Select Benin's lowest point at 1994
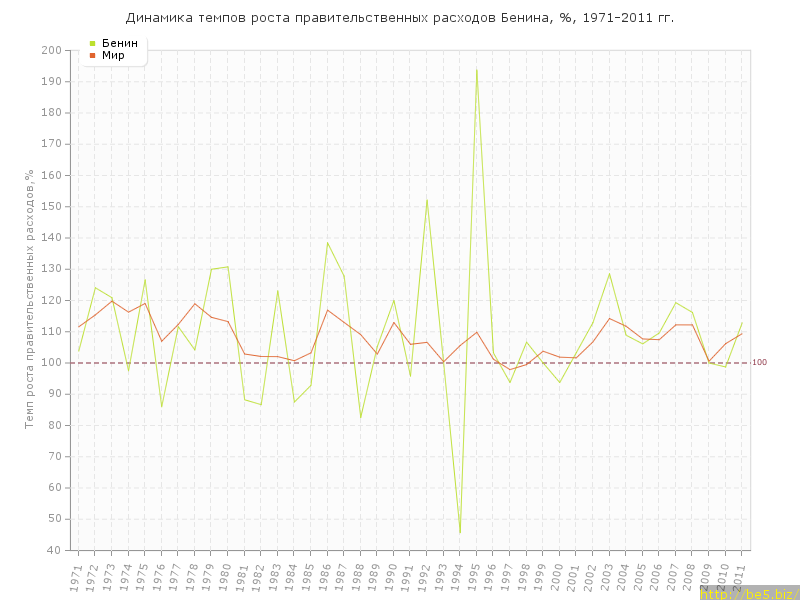The height and width of the screenshot is (600, 800). [x=460, y=532]
